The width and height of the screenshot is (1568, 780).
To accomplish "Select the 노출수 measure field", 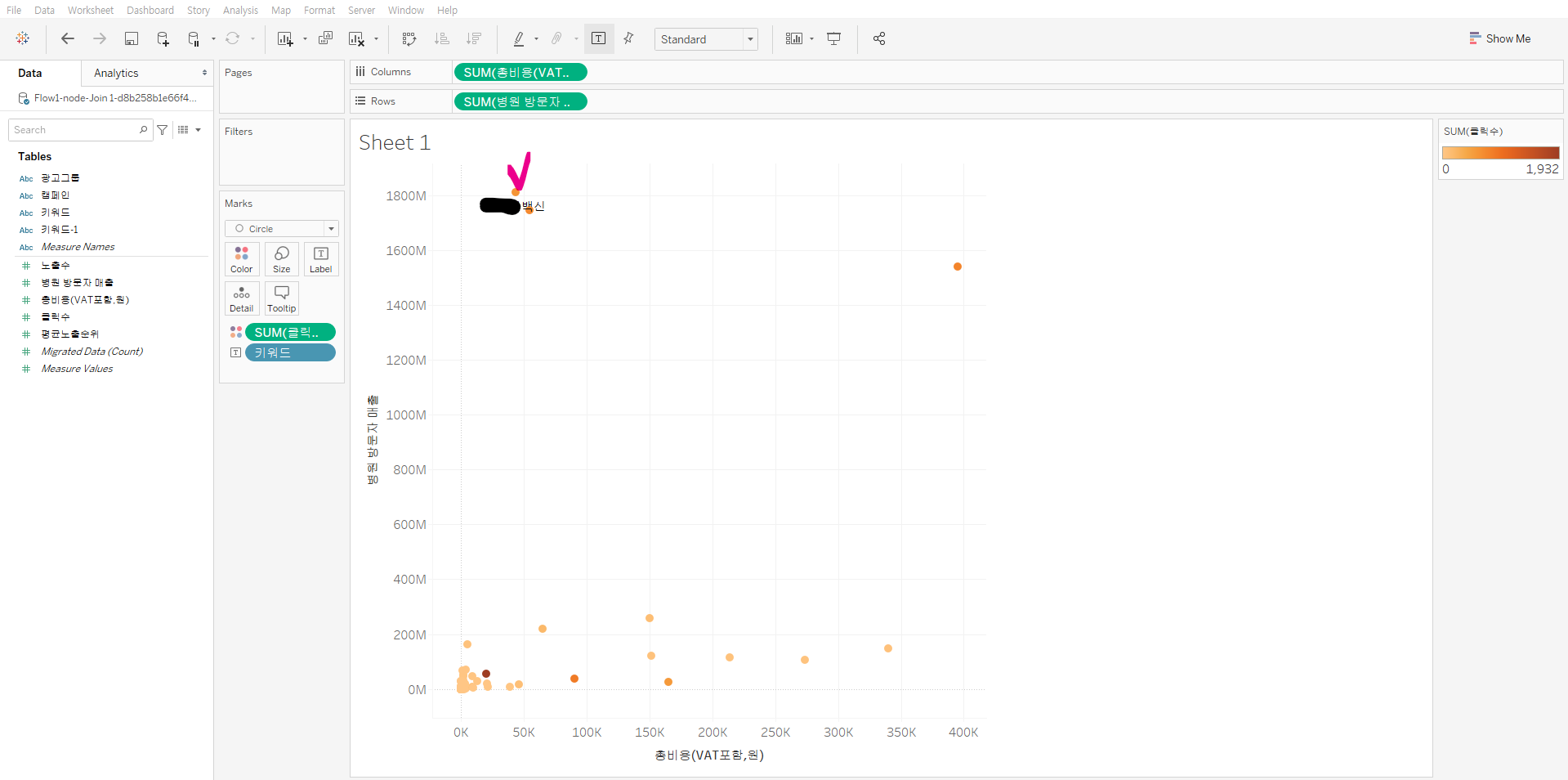I will point(56,266).
